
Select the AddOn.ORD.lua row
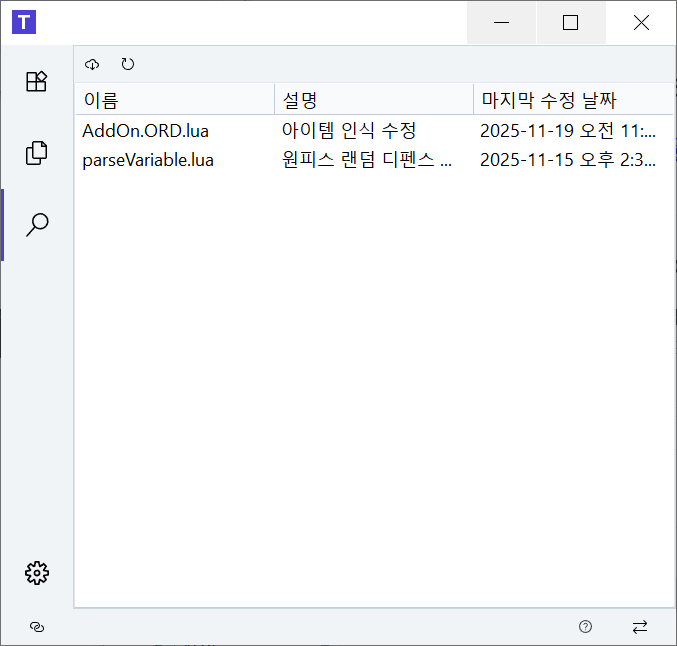[x=374, y=131]
